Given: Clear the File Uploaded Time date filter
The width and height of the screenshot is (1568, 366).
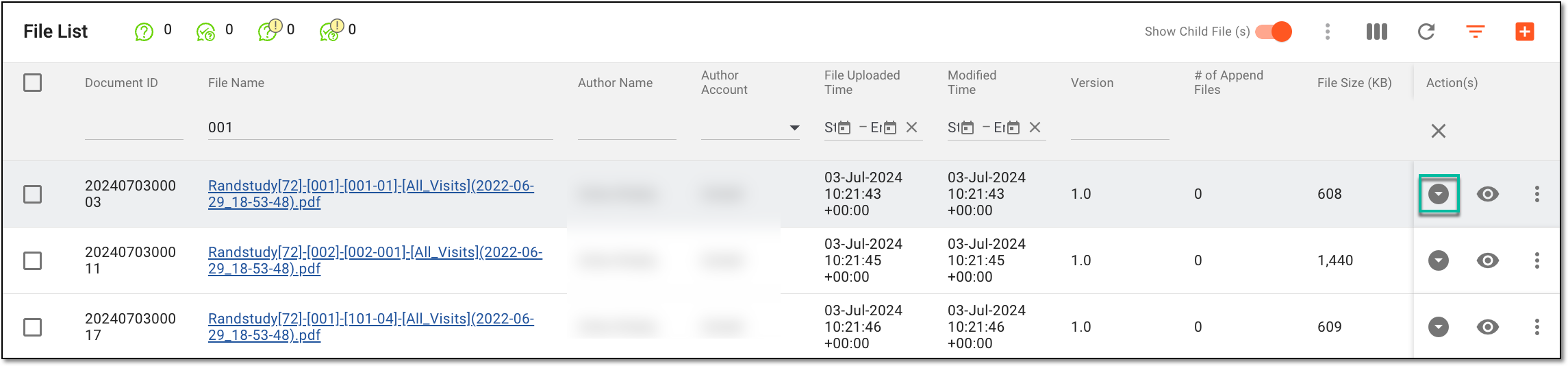Looking at the screenshot, I should pyautogui.click(x=912, y=127).
